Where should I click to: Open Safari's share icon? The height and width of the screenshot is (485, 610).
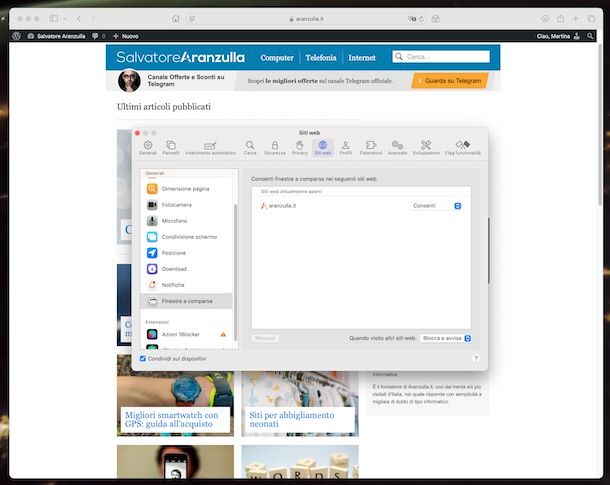[x=561, y=18]
